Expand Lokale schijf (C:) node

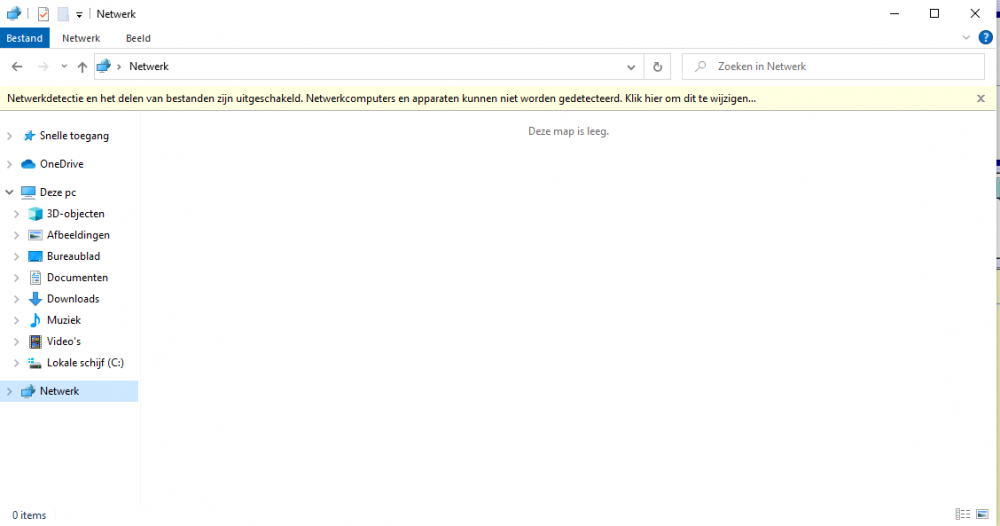pos(17,363)
